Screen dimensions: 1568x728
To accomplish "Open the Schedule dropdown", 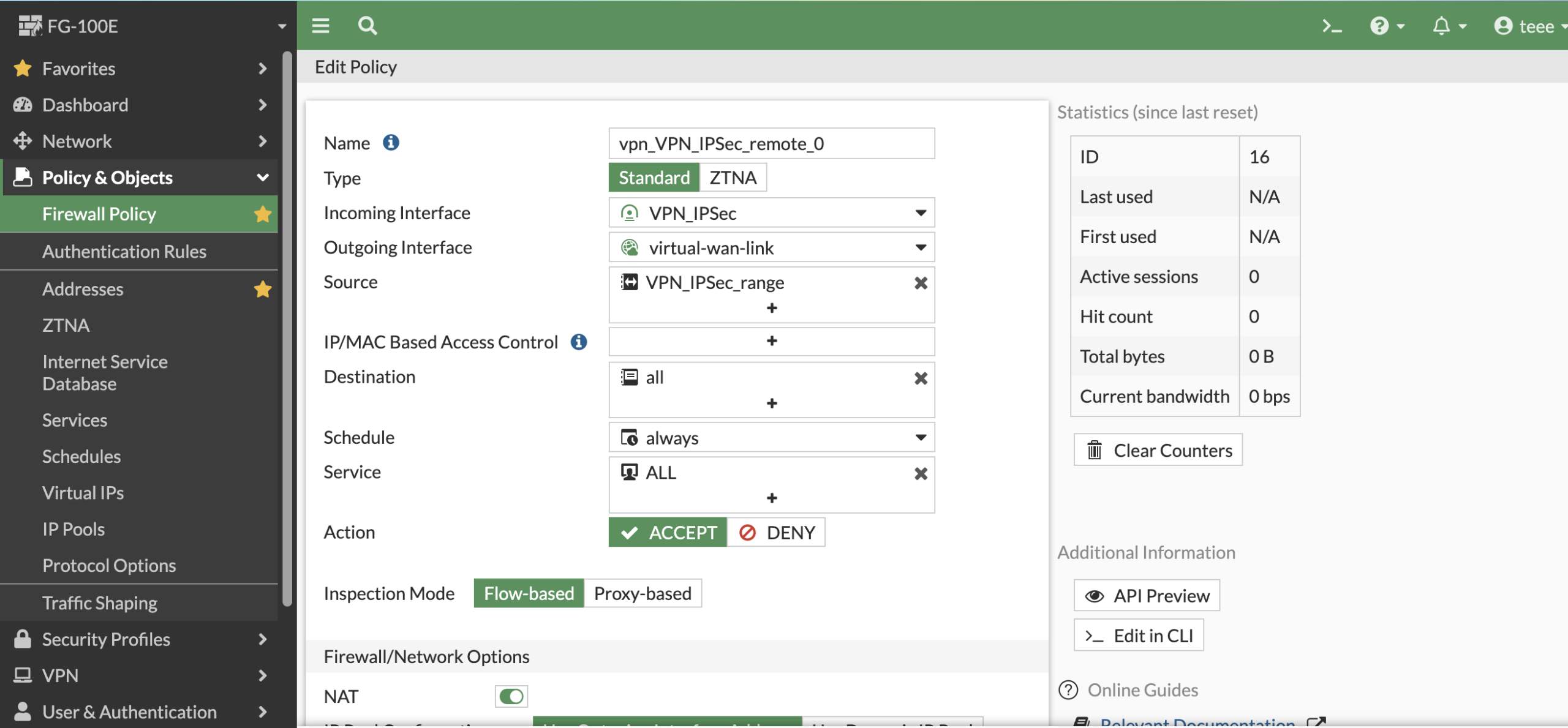I will 772,438.
